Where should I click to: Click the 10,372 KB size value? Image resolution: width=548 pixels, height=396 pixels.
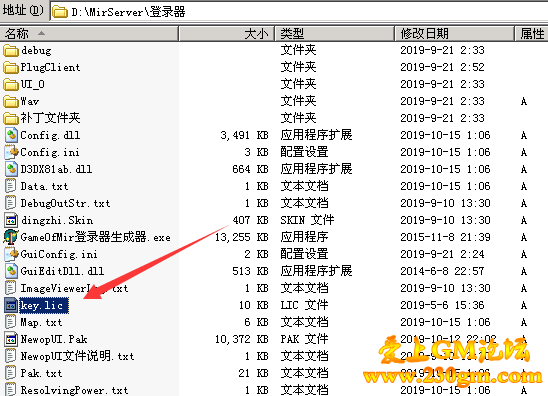241,339
